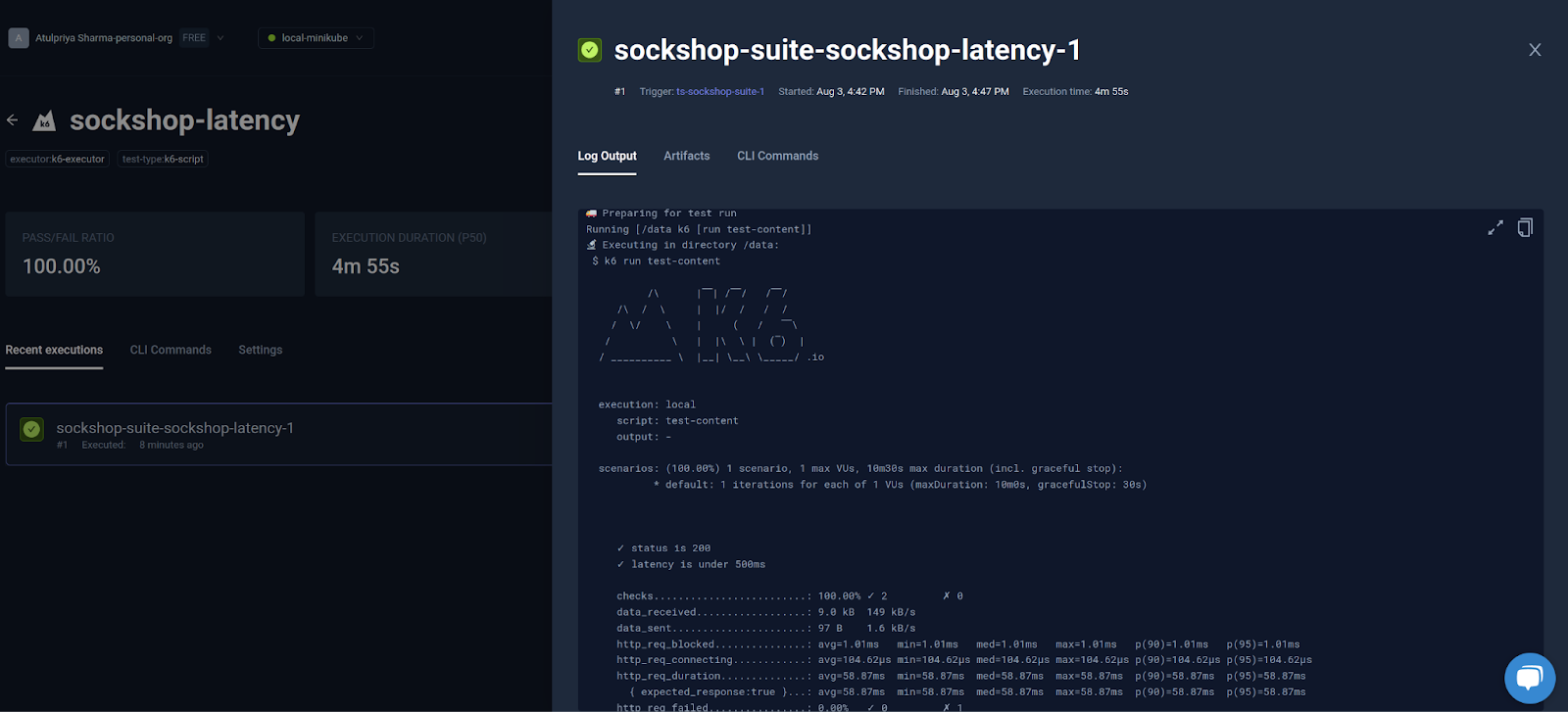Click the test-type:k6-script label tag
This screenshot has width=1568, height=712.
[x=163, y=159]
